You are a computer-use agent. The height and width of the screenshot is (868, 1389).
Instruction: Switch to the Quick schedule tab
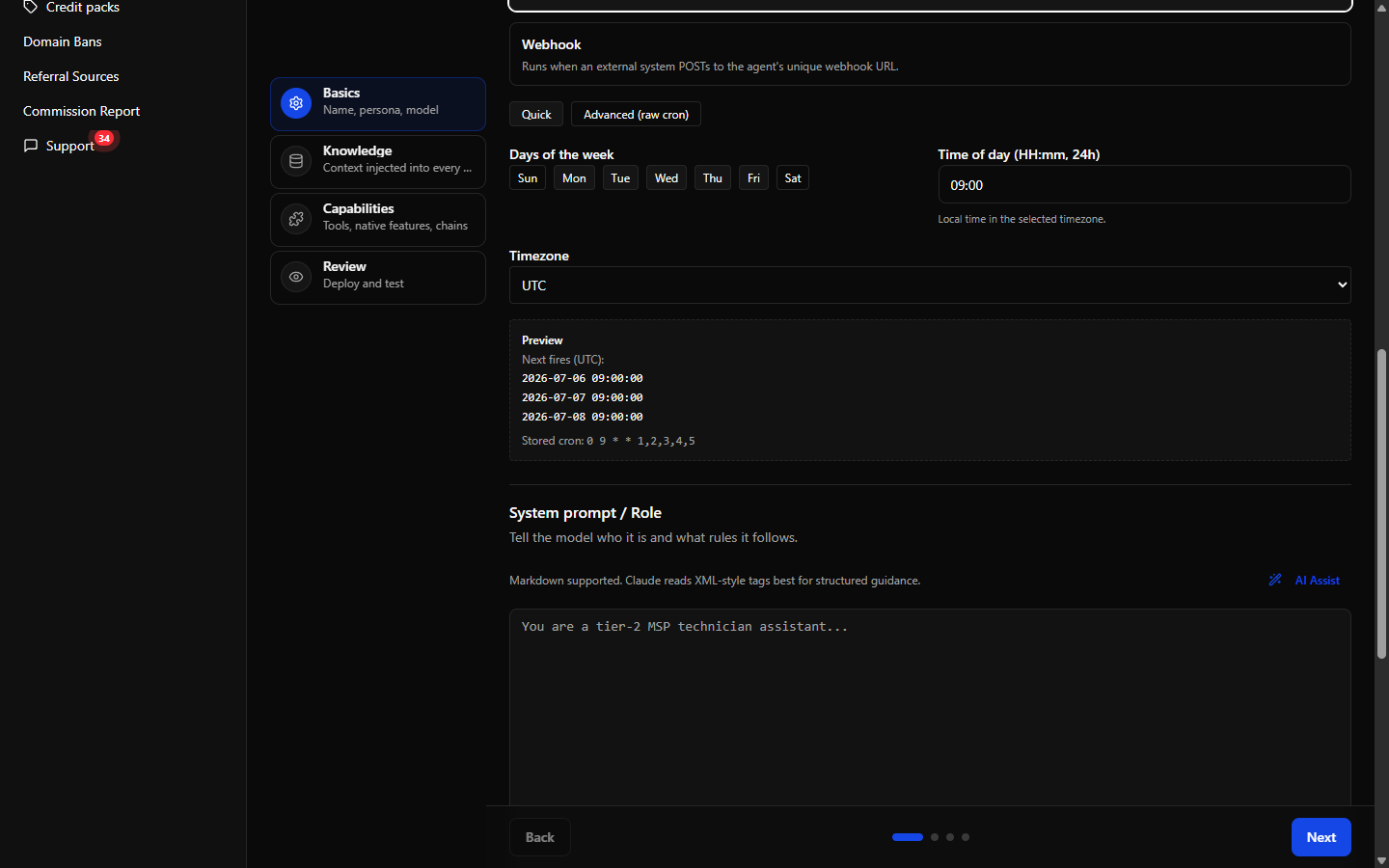(x=536, y=114)
